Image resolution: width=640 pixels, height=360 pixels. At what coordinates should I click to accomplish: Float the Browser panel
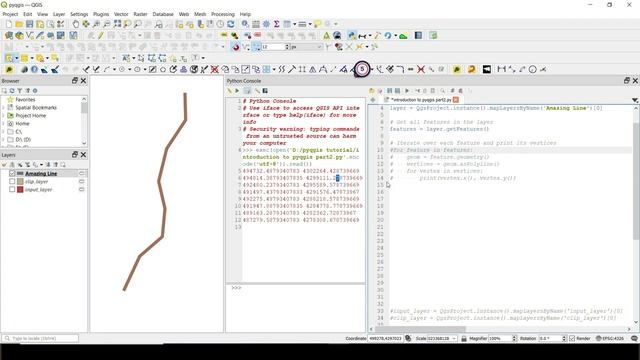click(75, 81)
